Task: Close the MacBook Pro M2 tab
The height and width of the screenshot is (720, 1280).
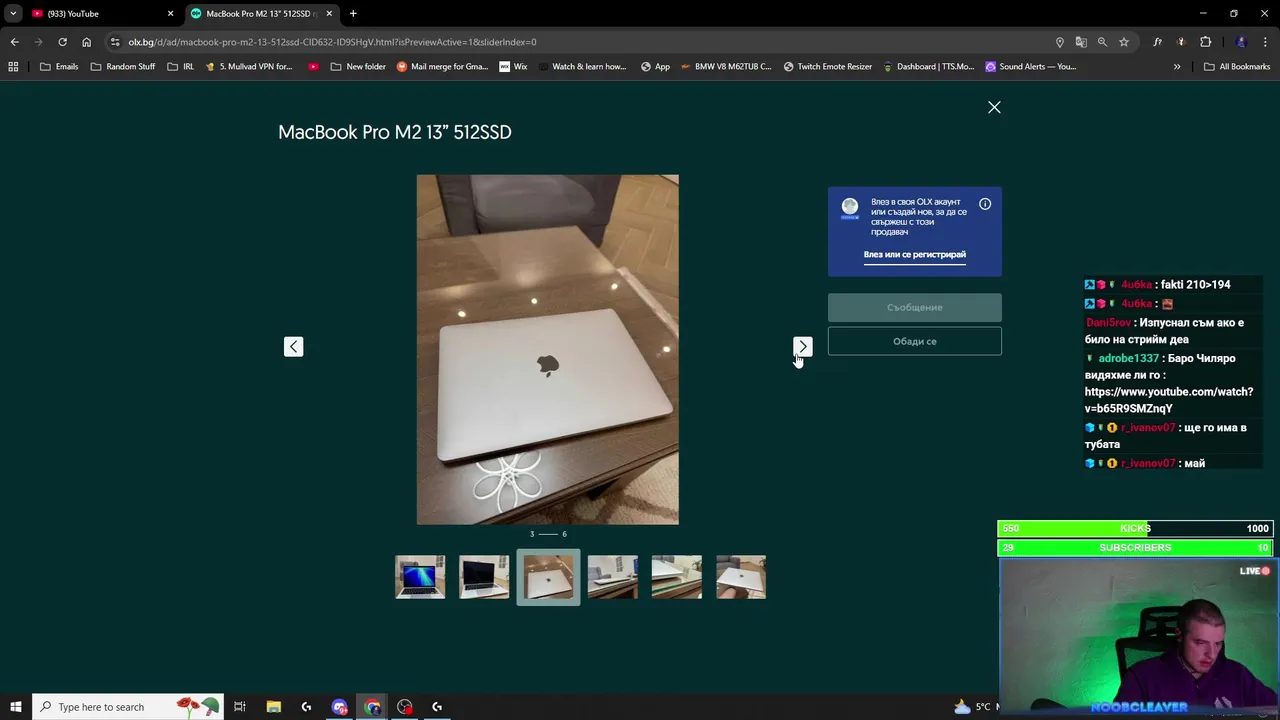Action: tap(329, 14)
